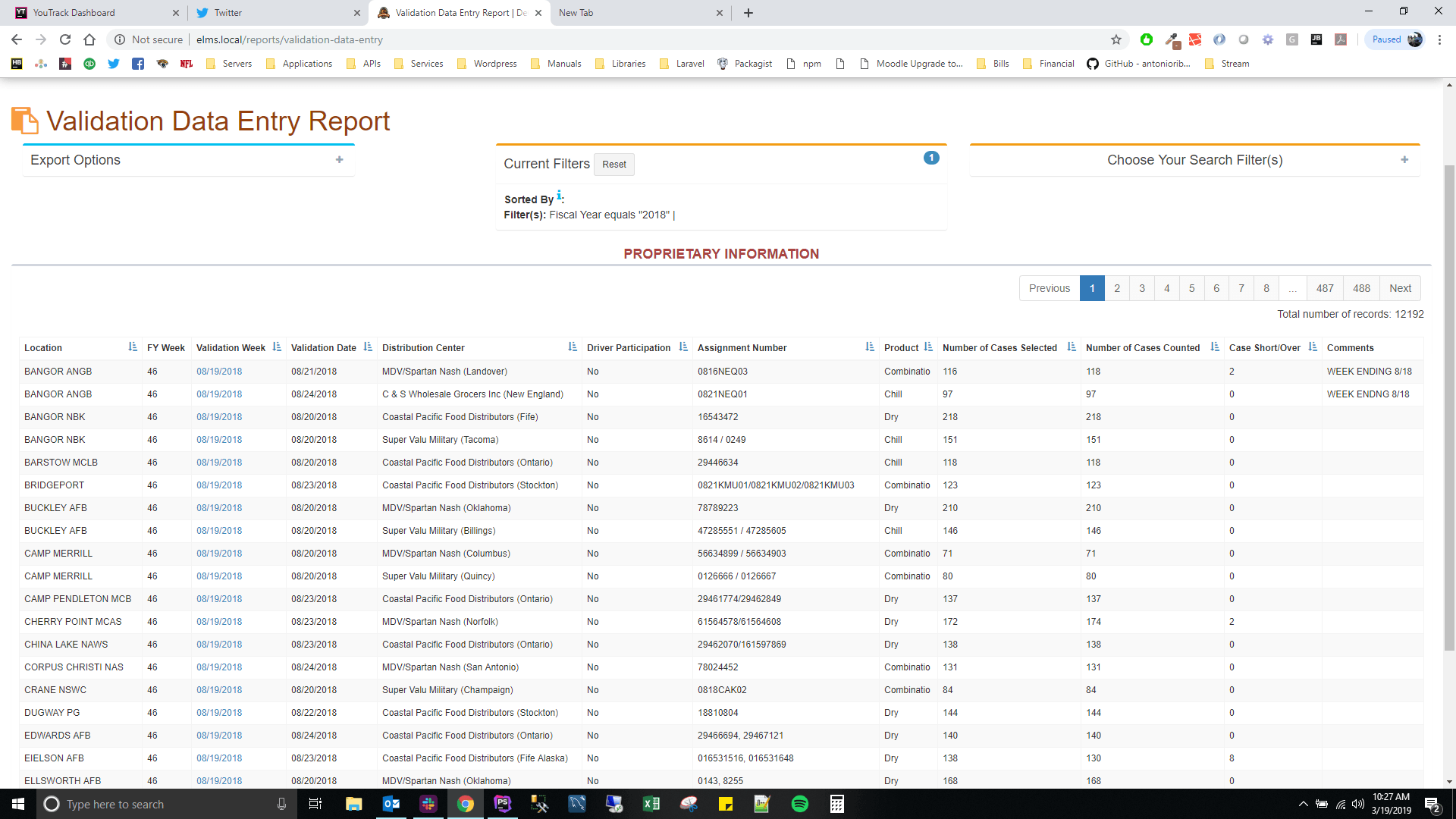The height and width of the screenshot is (819, 1456).
Task: Click the Windows search box
Action: click(x=165, y=804)
